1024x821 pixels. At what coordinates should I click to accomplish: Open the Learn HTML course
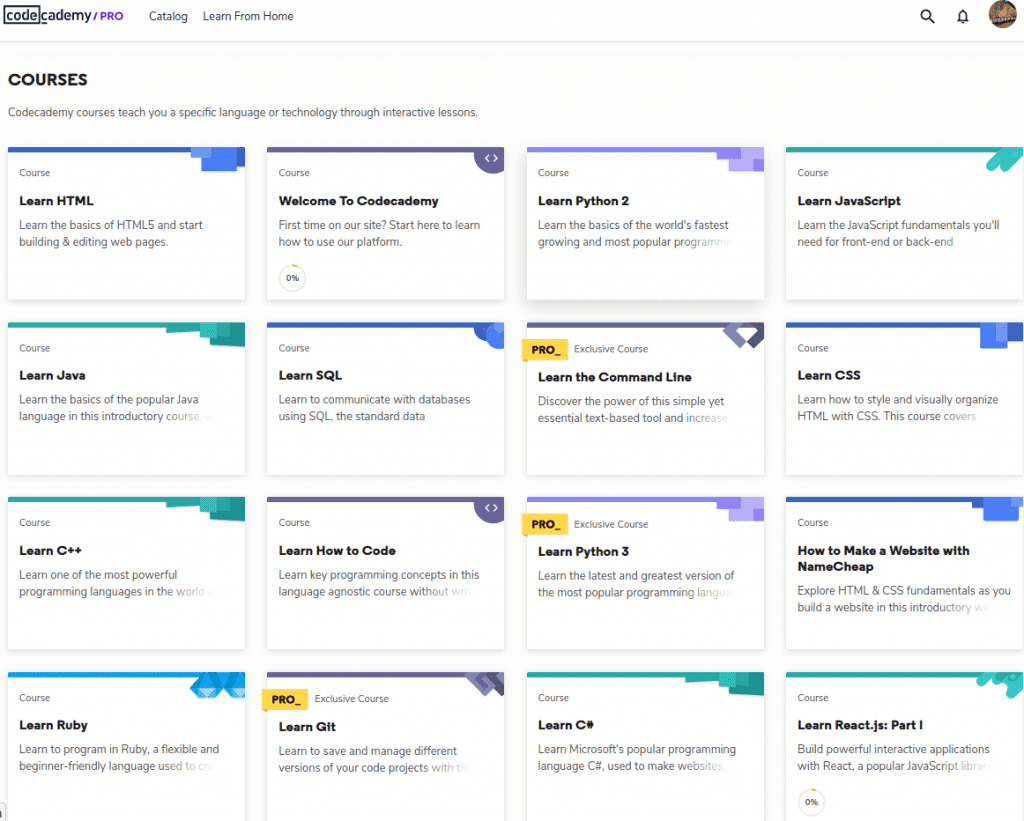tap(127, 224)
